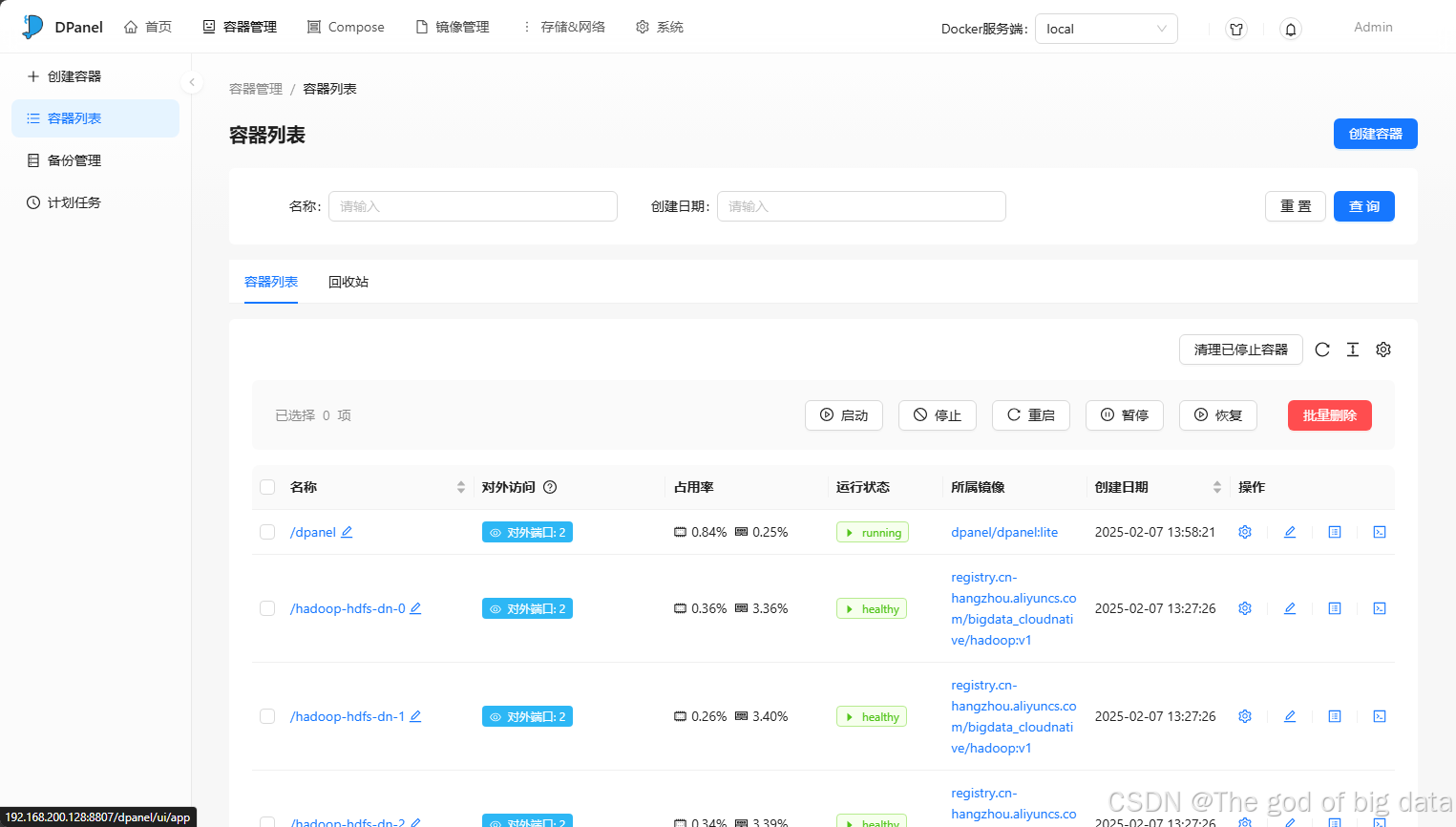The image size is (1456, 827).
Task: Toggle the select-all checkbox in table header
Action: click(x=267, y=487)
